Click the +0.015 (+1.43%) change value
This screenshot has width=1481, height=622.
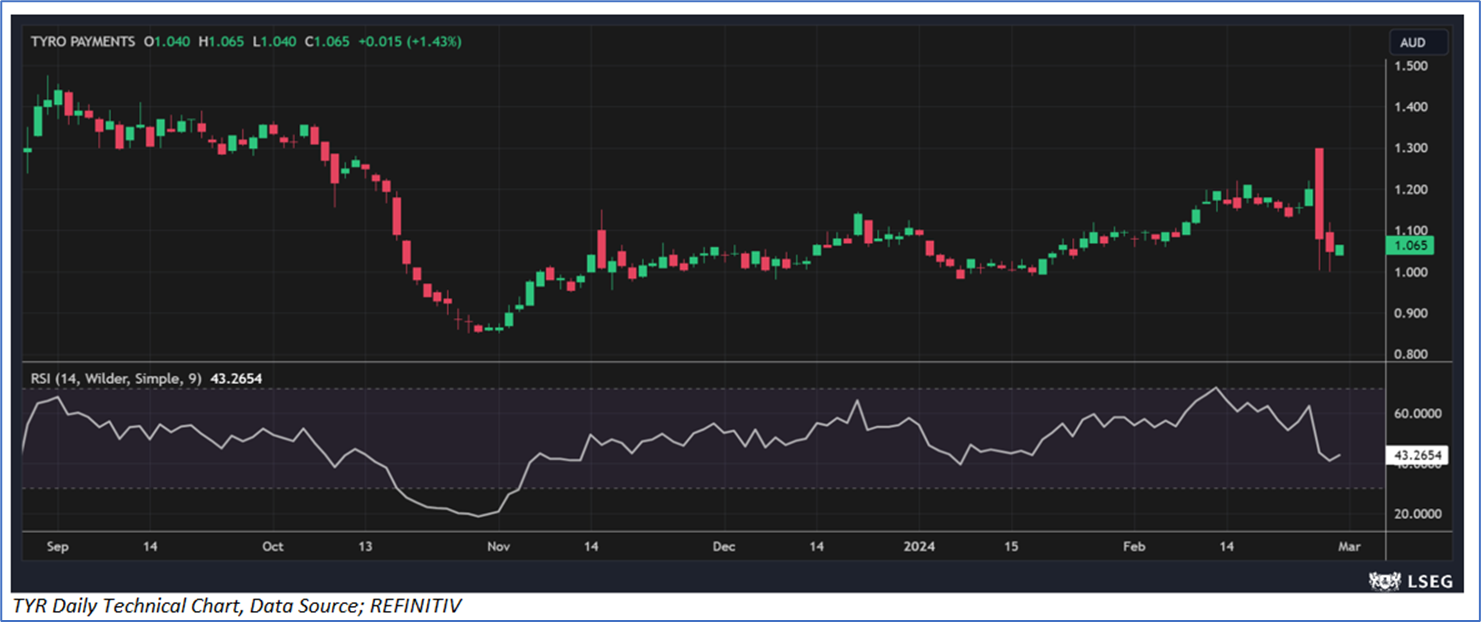[x=412, y=42]
